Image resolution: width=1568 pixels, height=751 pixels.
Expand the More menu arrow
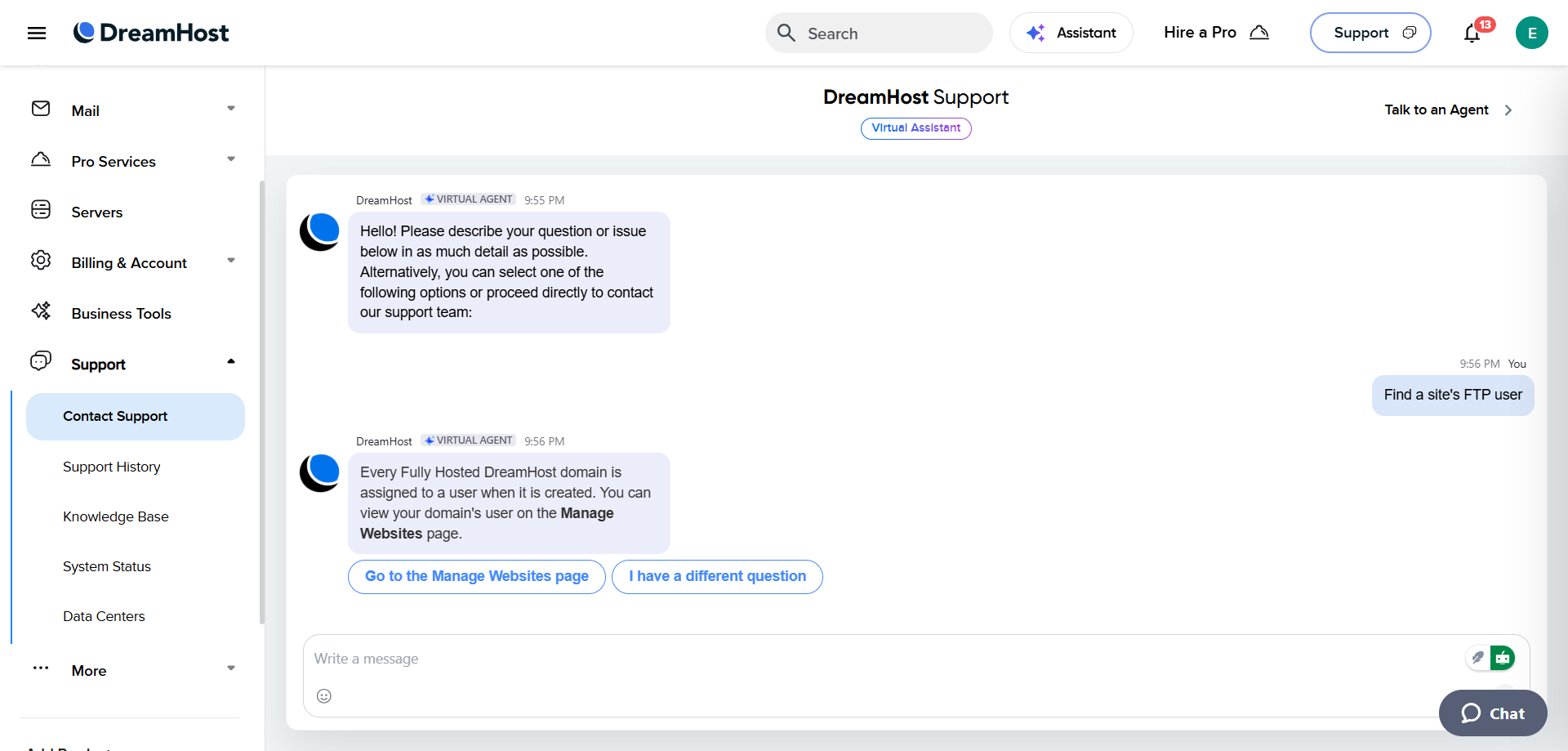tap(231, 668)
